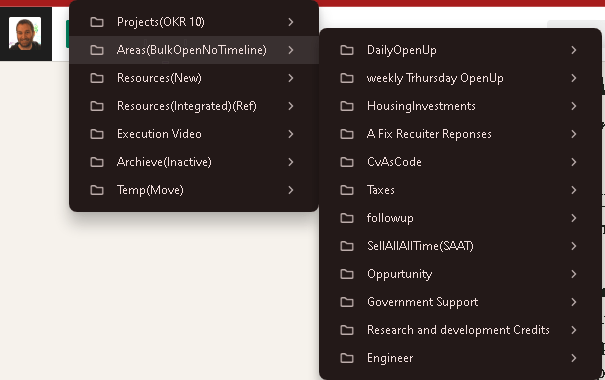Click the folder icon beside Areas(BulkOpenNoTimeline)
Screen dimensions: 605x380
click(97, 50)
